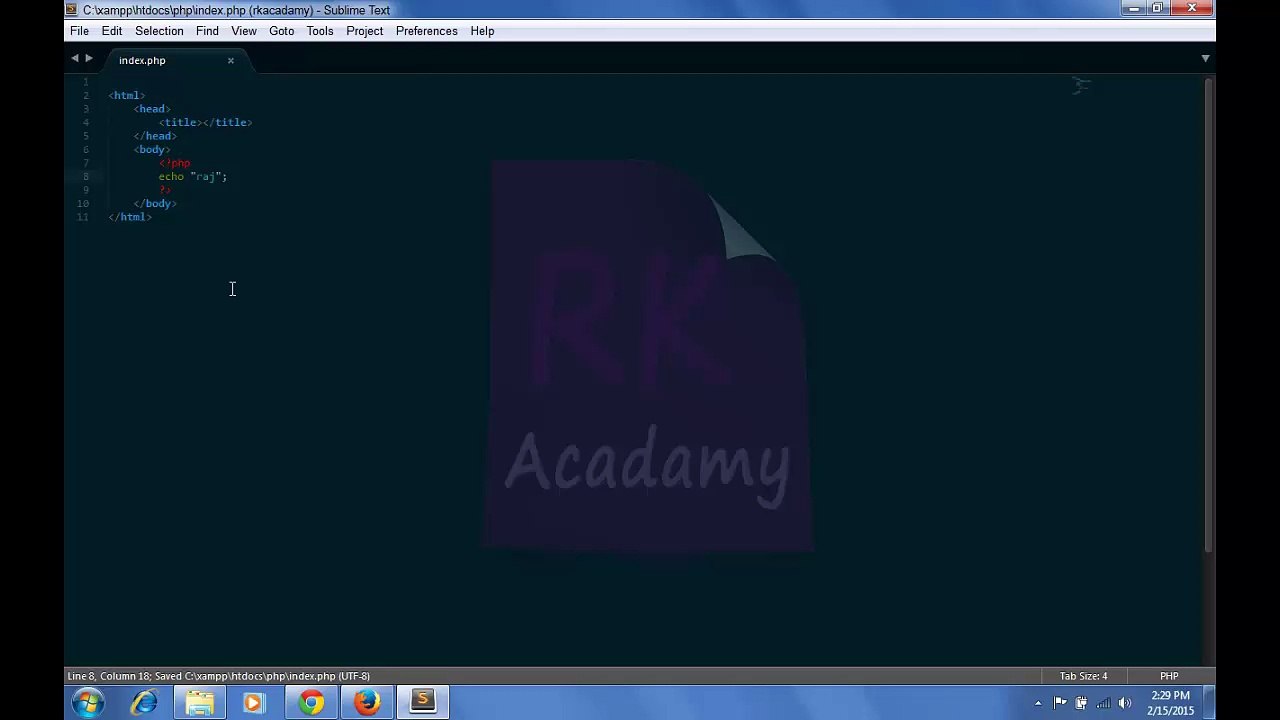The image size is (1280, 720).
Task: Click on the echo "raj"; line
Action: coord(193,176)
